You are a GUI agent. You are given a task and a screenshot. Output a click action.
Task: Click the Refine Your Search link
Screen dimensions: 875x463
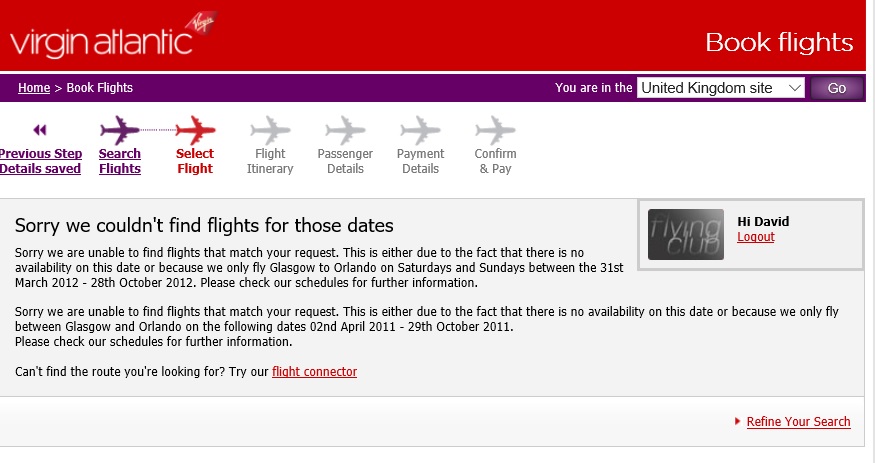[799, 422]
